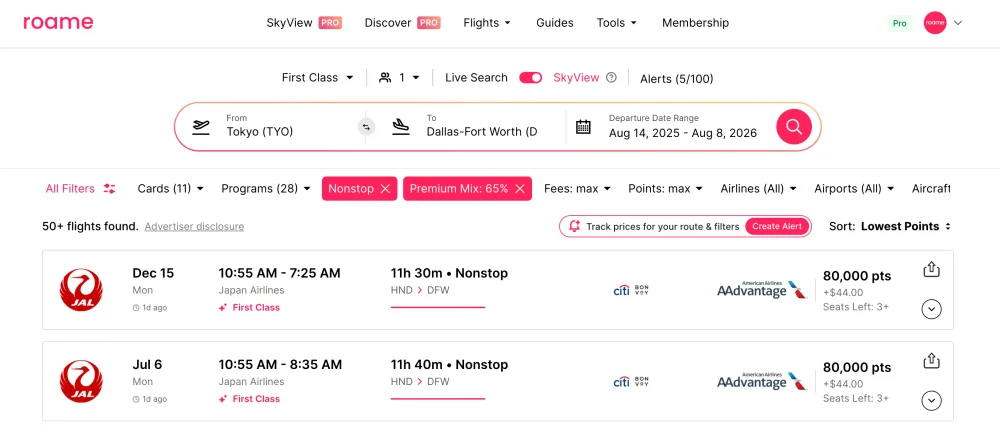Share the Jul 6 flight result
This screenshot has height=427, width=1000.
click(x=932, y=361)
